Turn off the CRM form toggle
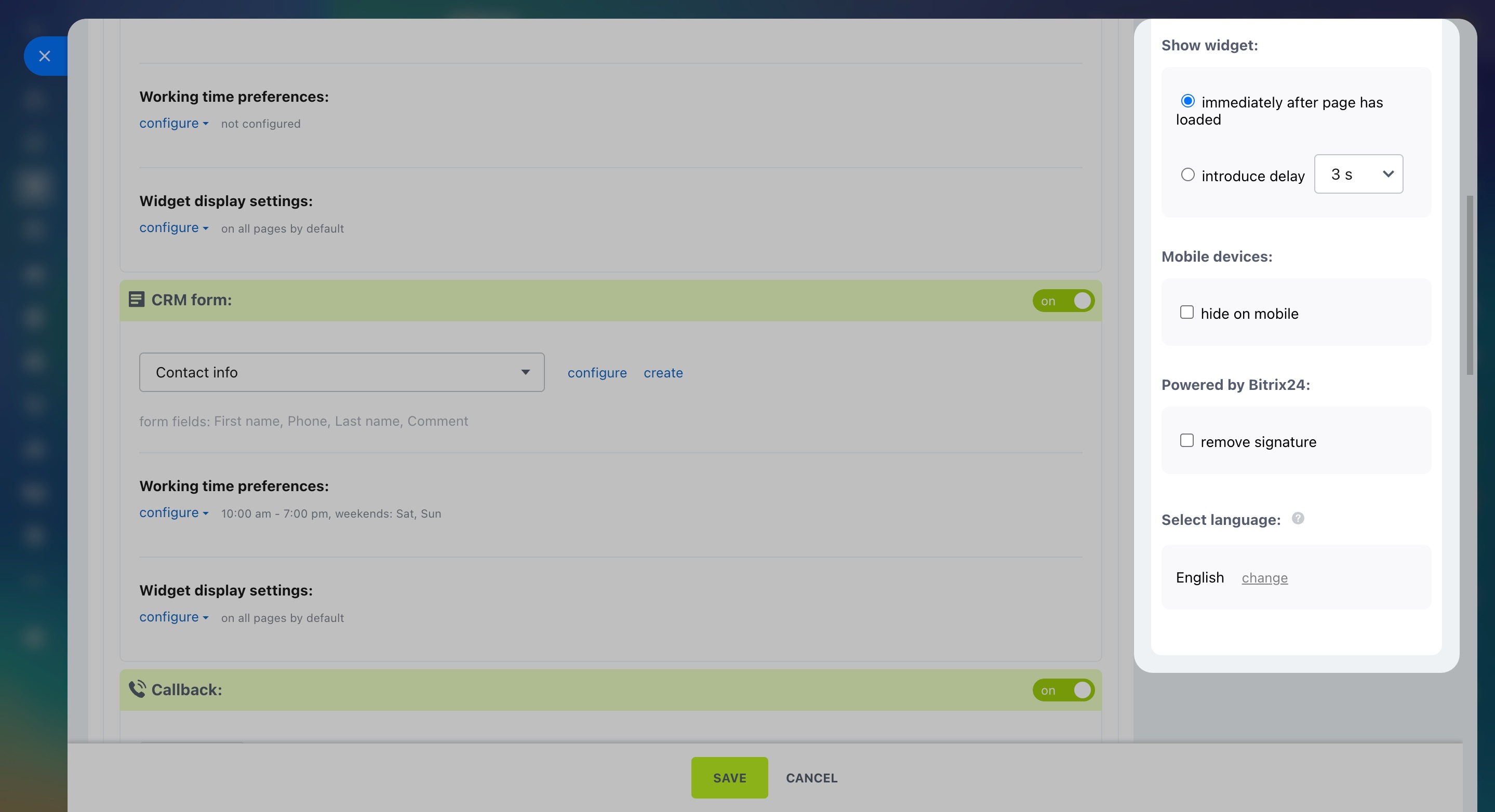This screenshot has width=1495, height=812. (1063, 301)
